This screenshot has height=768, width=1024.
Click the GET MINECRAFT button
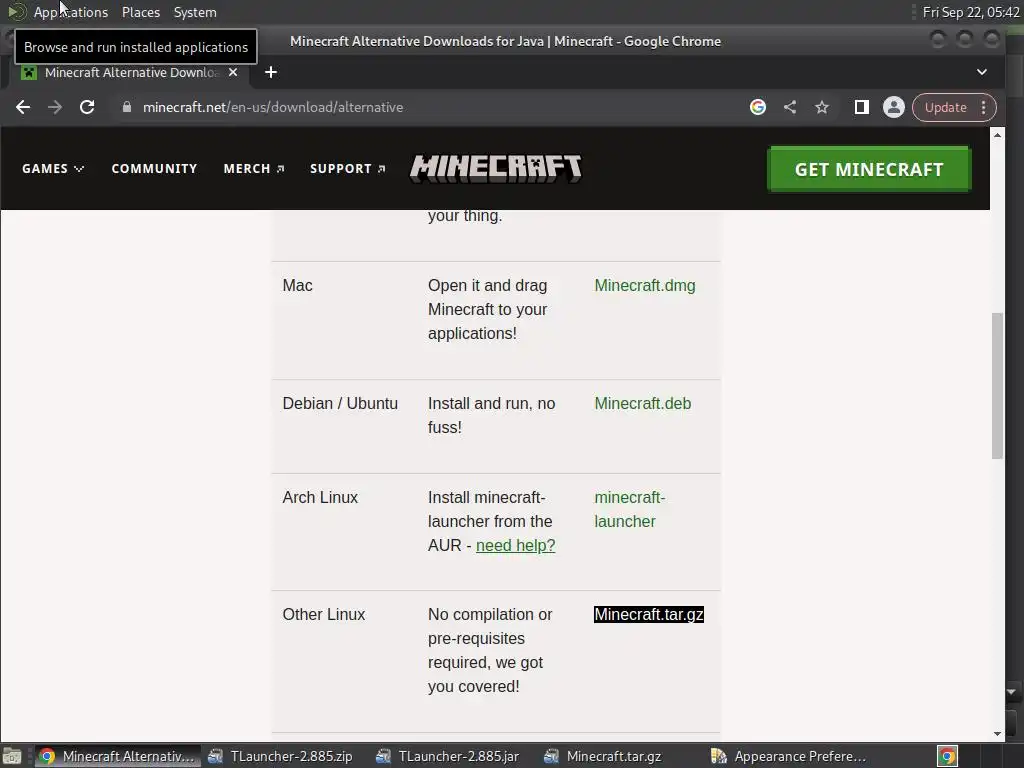[869, 169]
